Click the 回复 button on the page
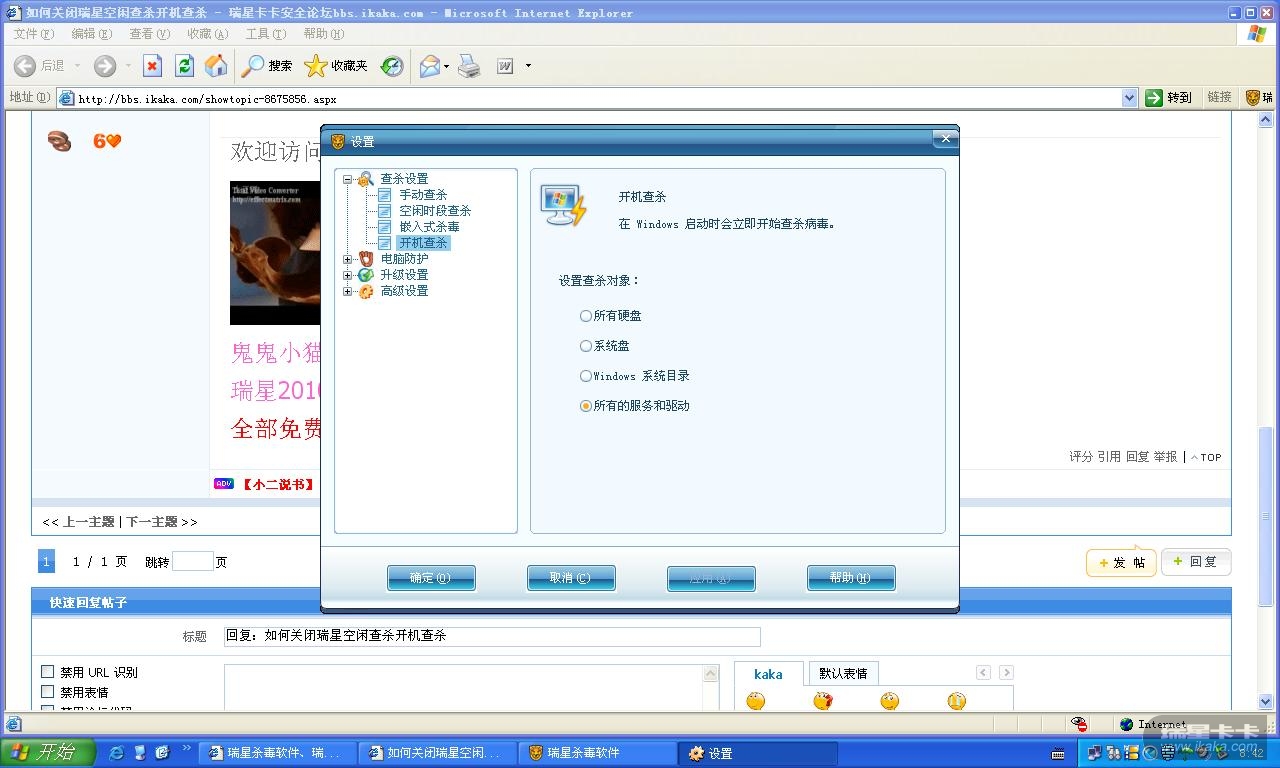Viewport: 1280px width, 768px height. pos(1196,562)
